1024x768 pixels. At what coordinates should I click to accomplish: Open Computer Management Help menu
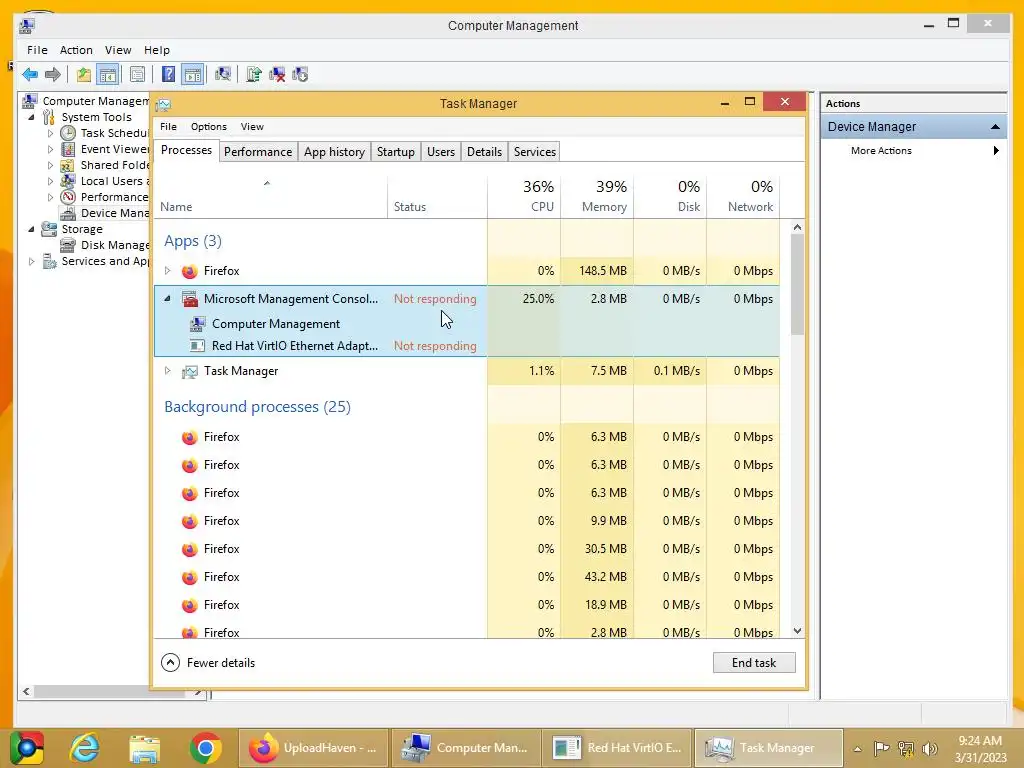157,50
